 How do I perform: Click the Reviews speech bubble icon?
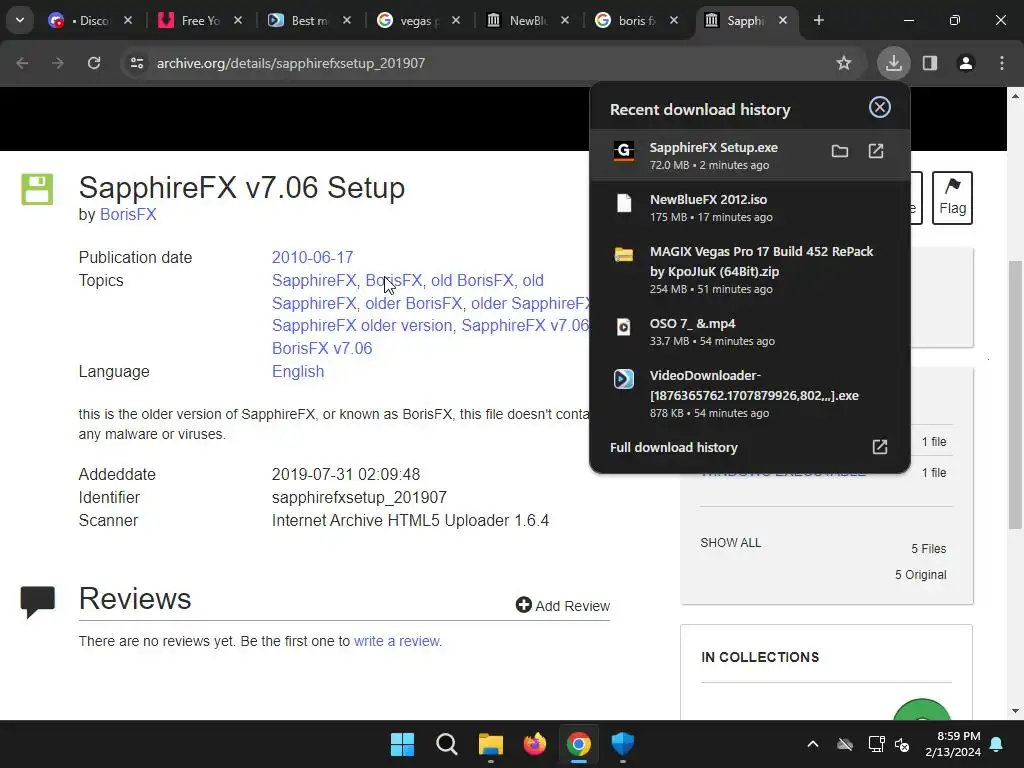pyautogui.click(x=38, y=601)
